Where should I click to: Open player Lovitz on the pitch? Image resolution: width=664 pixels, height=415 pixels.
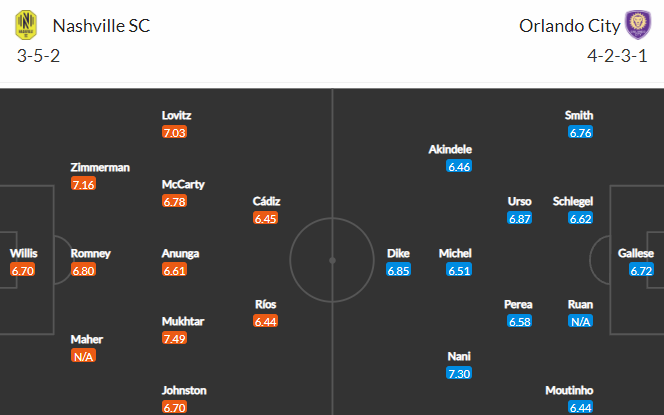[176, 115]
